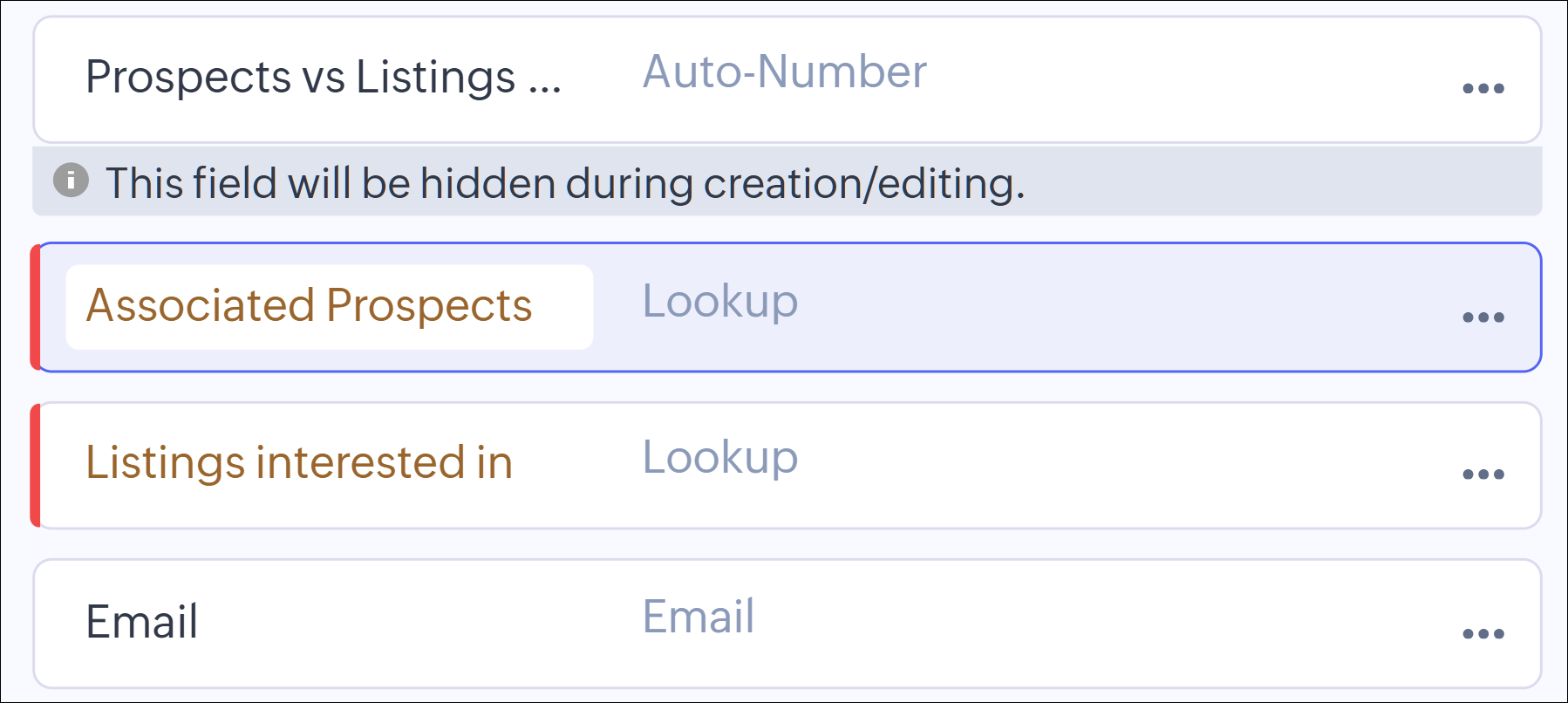Select the Email field label
This screenshot has width=1568, height=703.
[142, 622]
